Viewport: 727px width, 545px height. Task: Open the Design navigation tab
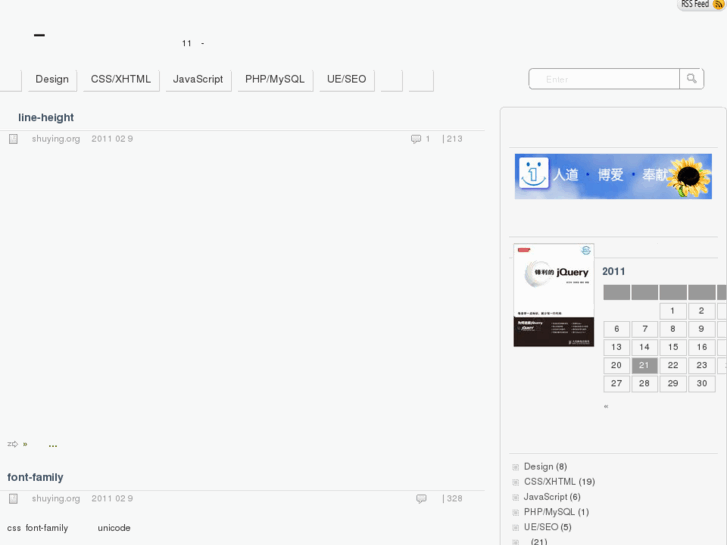pos(52,79)
